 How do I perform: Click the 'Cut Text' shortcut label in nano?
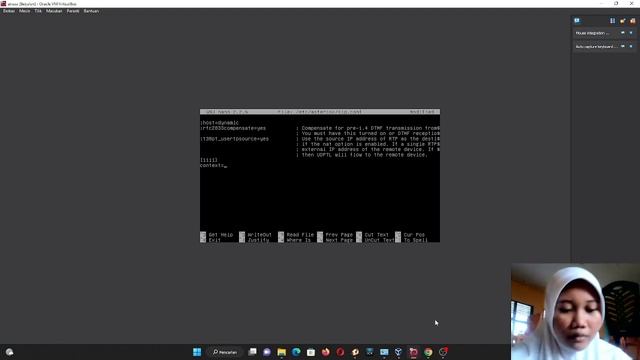377,235
